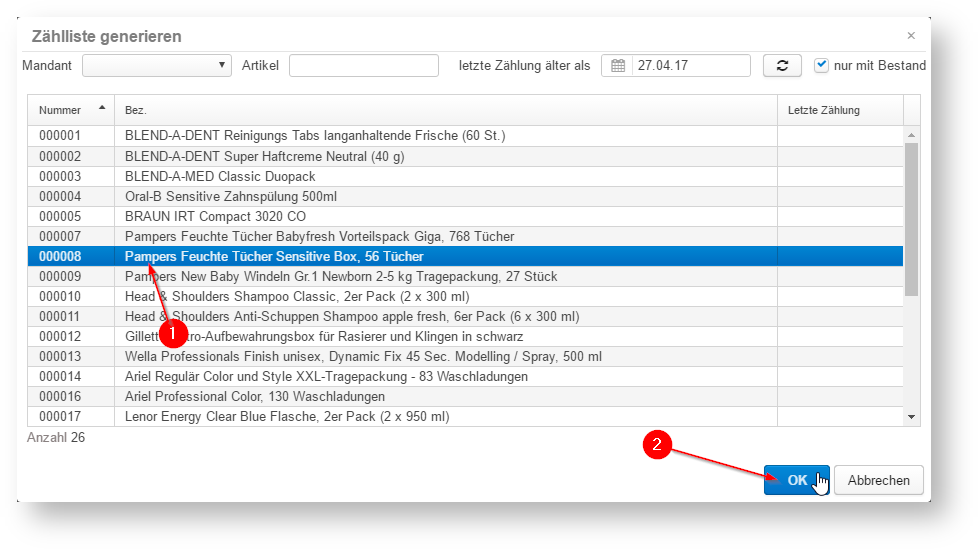This screenshot has width=979, height=550.
Task: Select row Oral-B Sensitive Zahnspülung 500ml
Action: point(465,196)
